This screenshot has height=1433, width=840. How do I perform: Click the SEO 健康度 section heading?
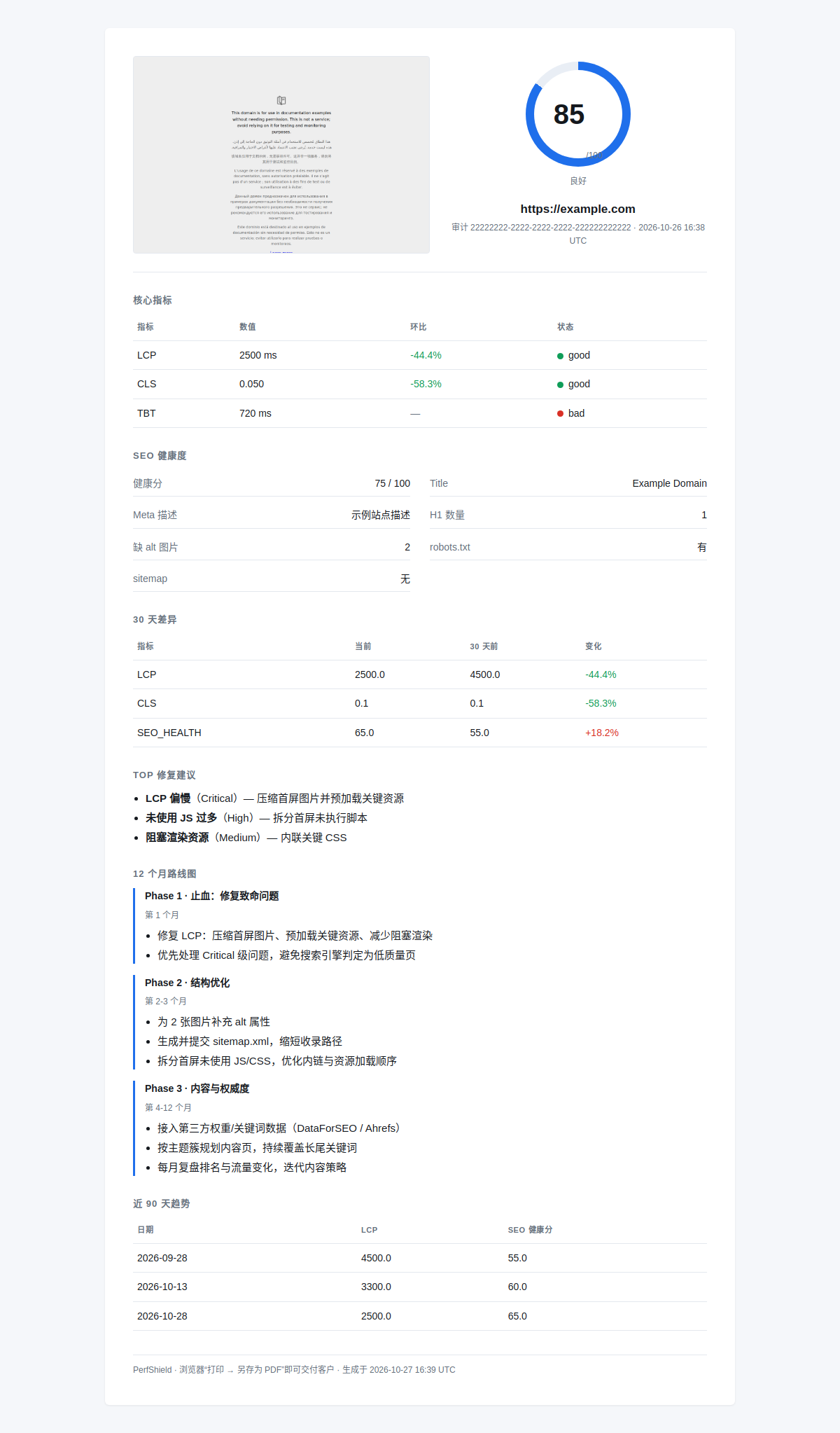click(160, 455)
